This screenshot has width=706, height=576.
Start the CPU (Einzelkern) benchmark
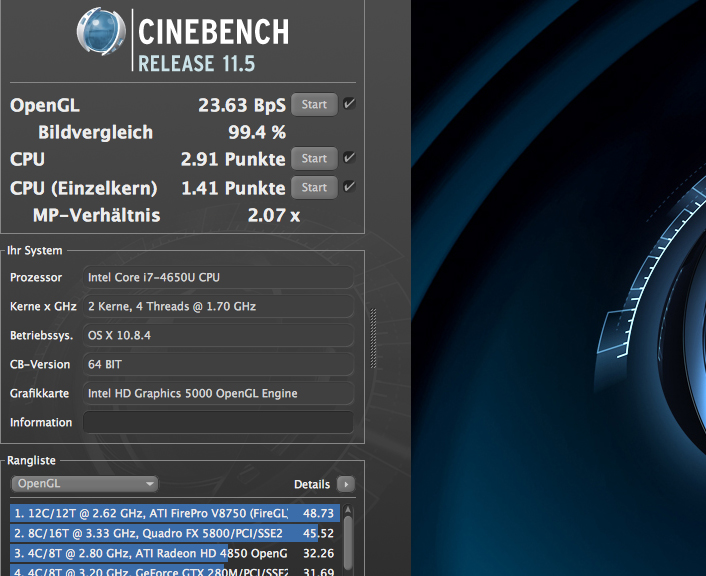pyautogui.click(x=314, y=187)
